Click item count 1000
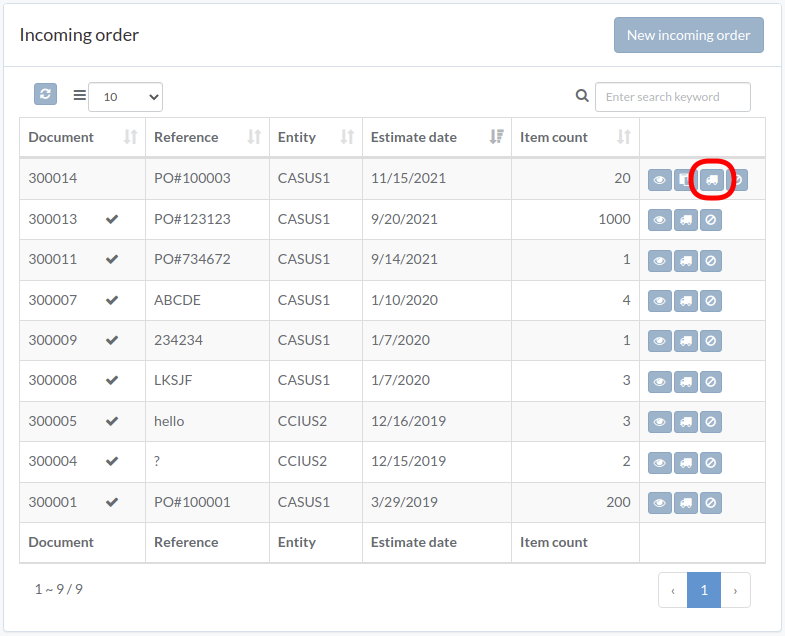The width and height of the screenshot is (785, 636). point(614,219)
